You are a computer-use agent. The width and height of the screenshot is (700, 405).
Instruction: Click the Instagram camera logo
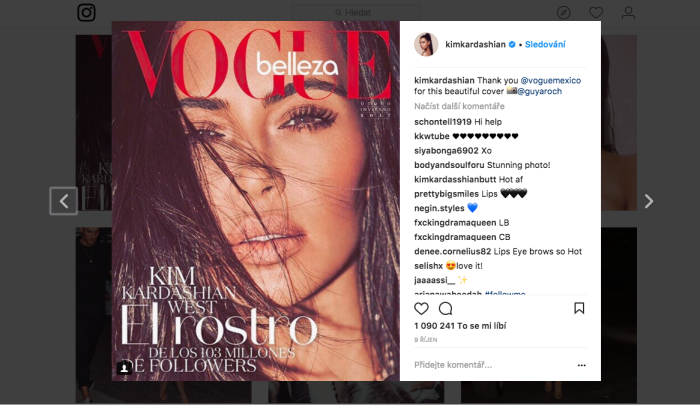click(87, 13)
